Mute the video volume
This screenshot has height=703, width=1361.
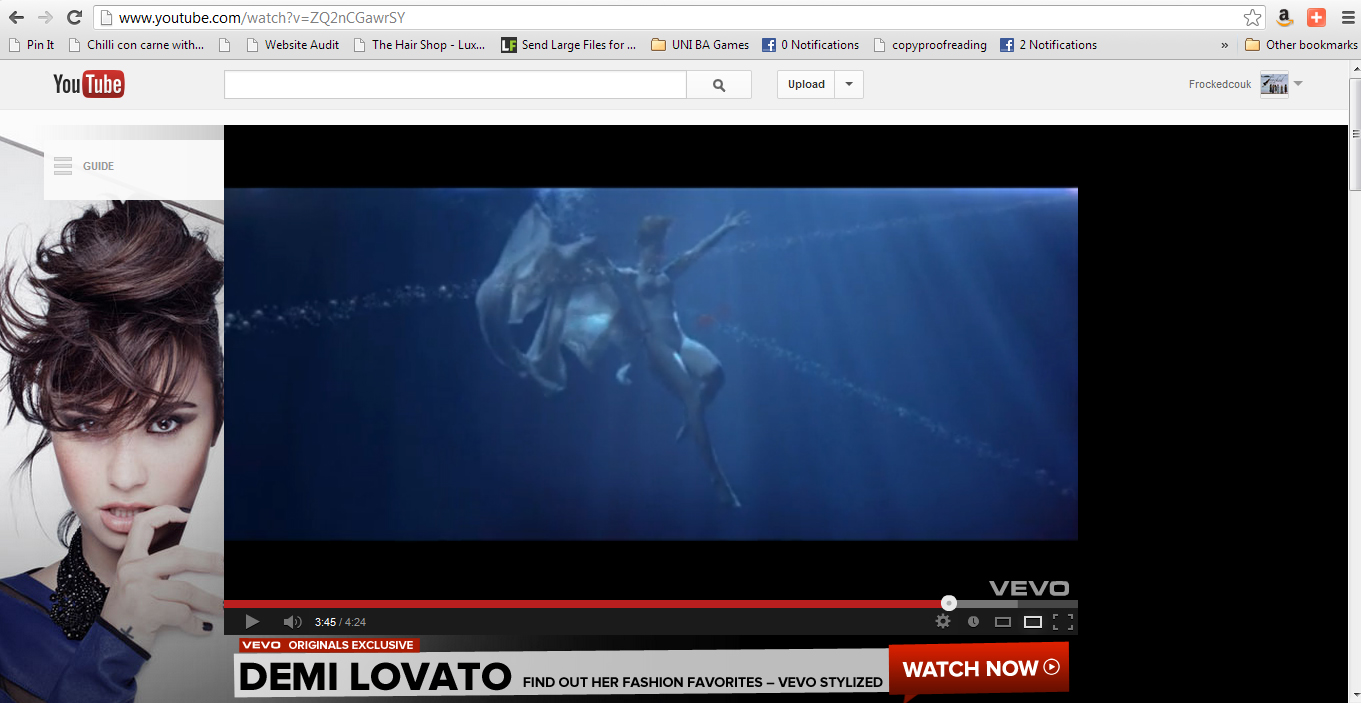click(292, 622)
